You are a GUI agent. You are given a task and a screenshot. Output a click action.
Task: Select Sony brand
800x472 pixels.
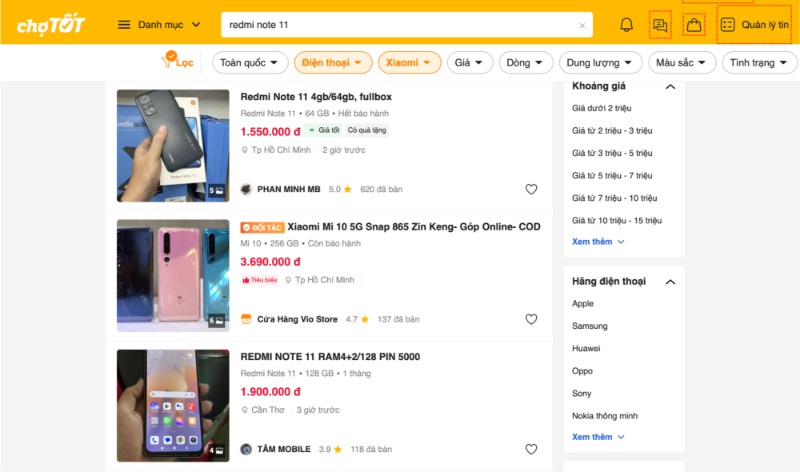[582, 393]
